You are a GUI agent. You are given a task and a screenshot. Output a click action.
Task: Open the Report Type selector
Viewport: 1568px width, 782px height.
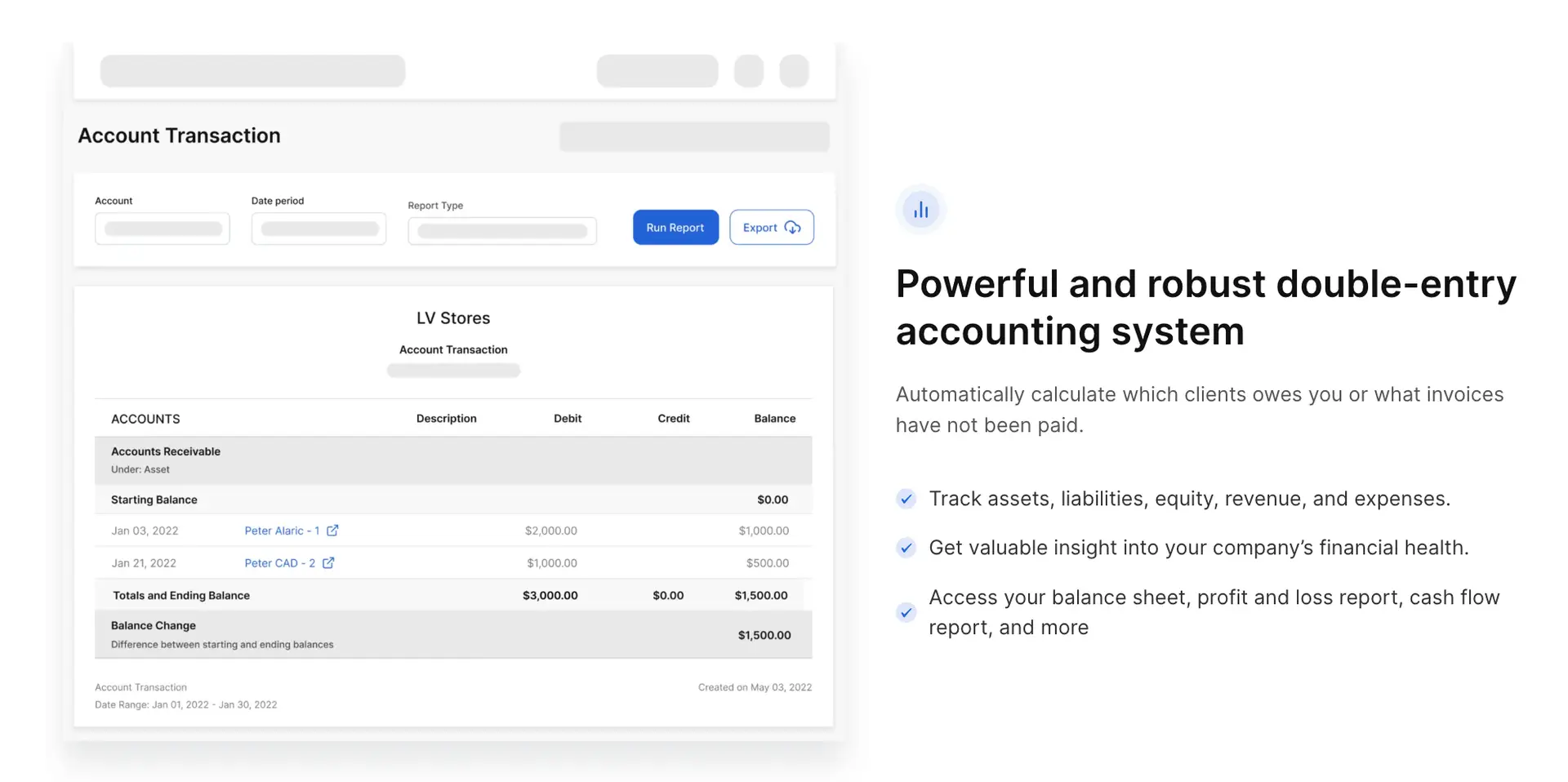[501, 231]
